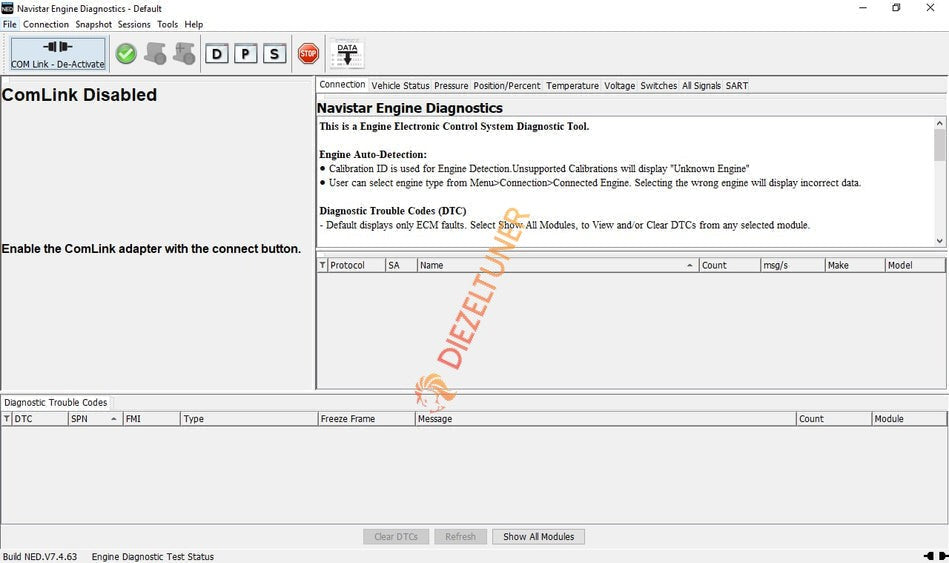949x563 pixels.
Task: Click the Show All Modules button
Action: pyautogui.click(x=538, y=536)
